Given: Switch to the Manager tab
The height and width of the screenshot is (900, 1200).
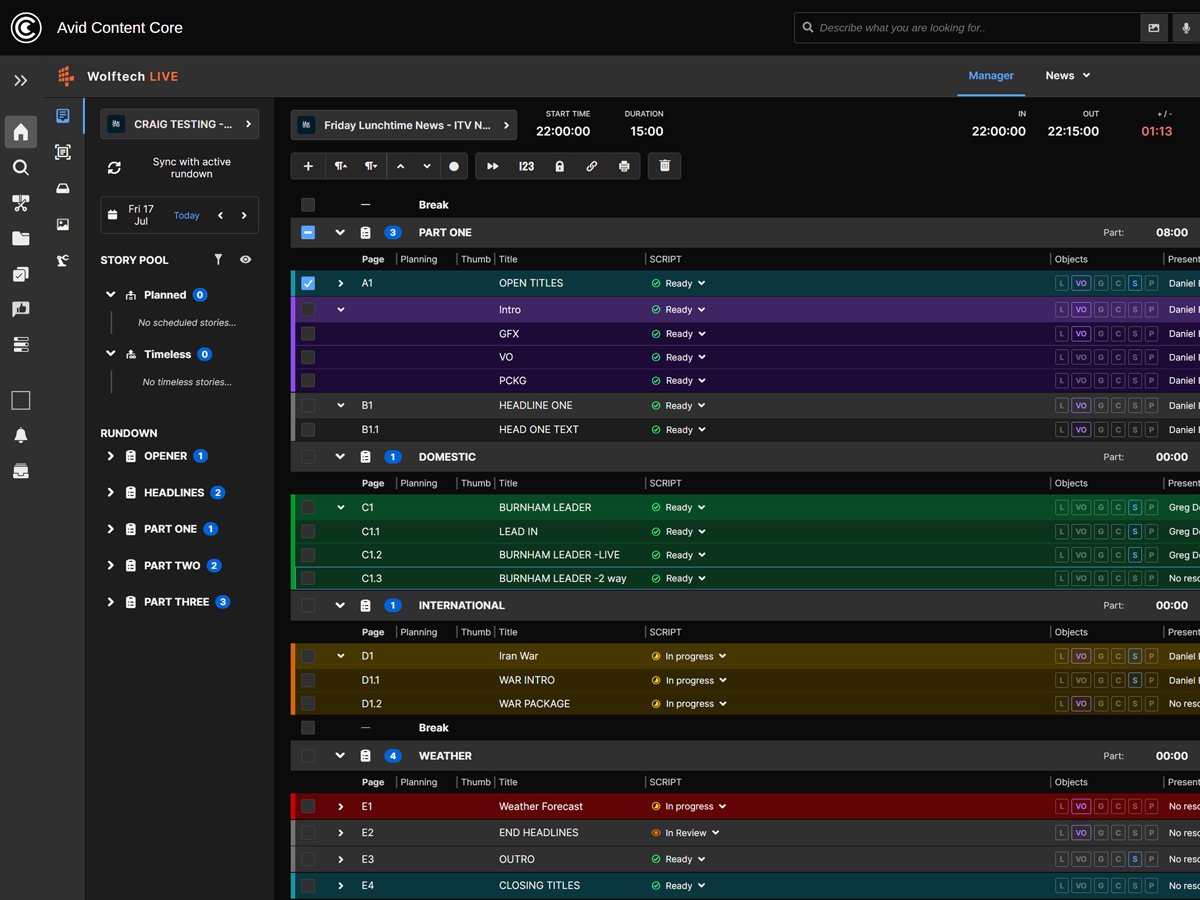Looking at the screenshot, I should pyautogui.click(x=991, y=76).
